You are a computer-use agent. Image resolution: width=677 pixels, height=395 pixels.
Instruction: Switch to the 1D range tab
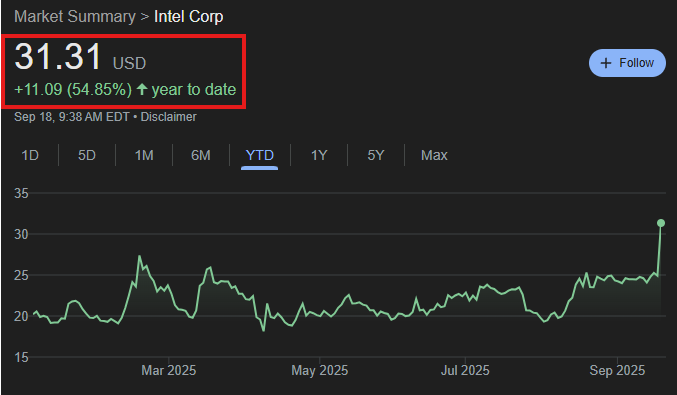click(30, 155)
